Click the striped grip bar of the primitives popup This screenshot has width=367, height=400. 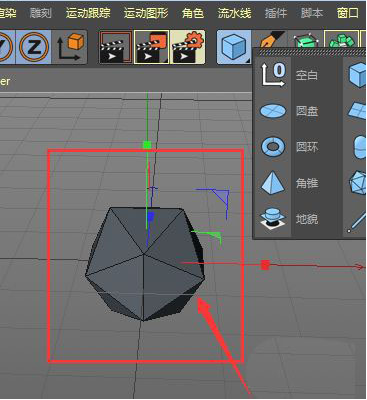(311, 52)
